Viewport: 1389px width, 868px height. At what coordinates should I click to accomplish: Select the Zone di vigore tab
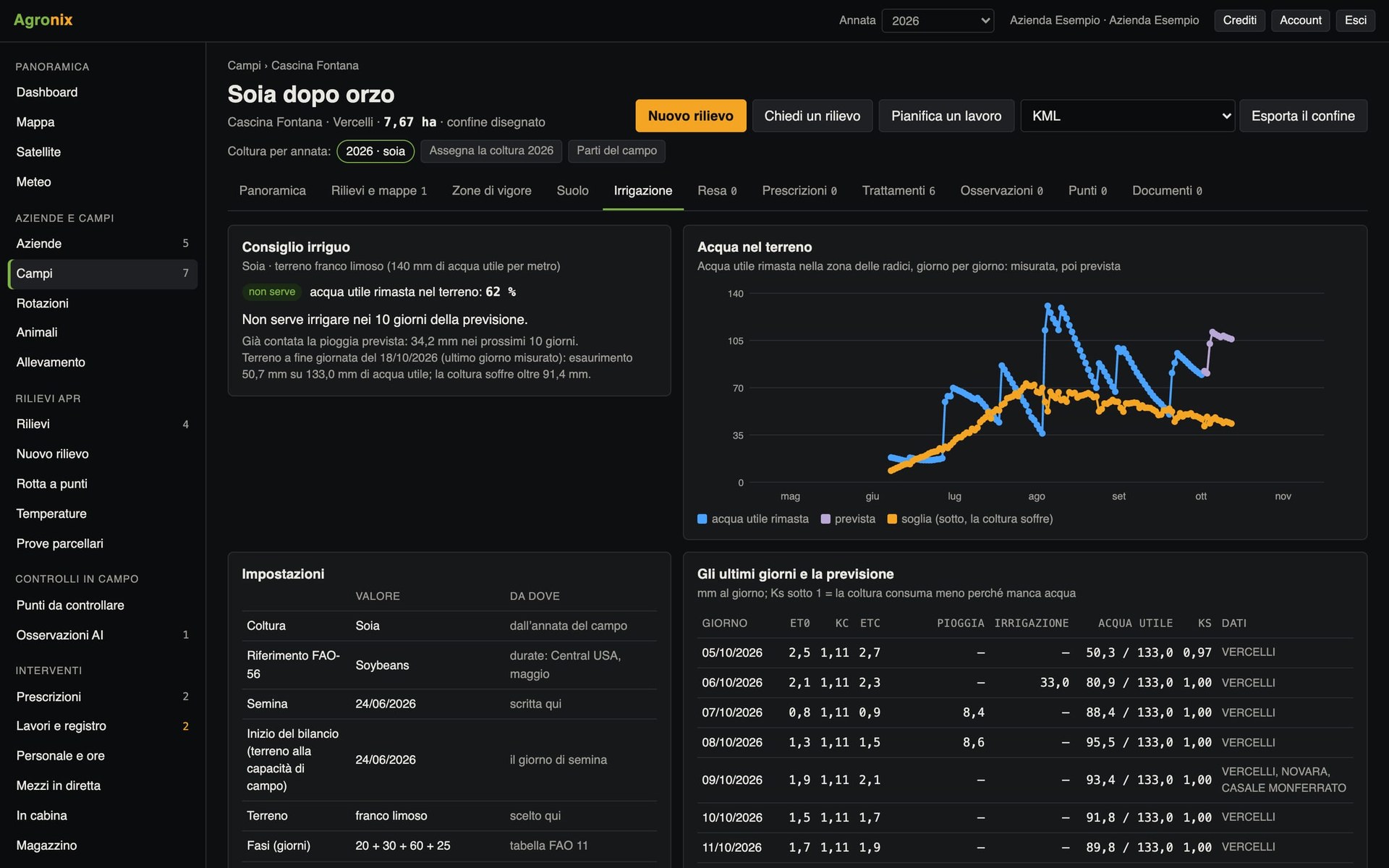pos(491,190)
